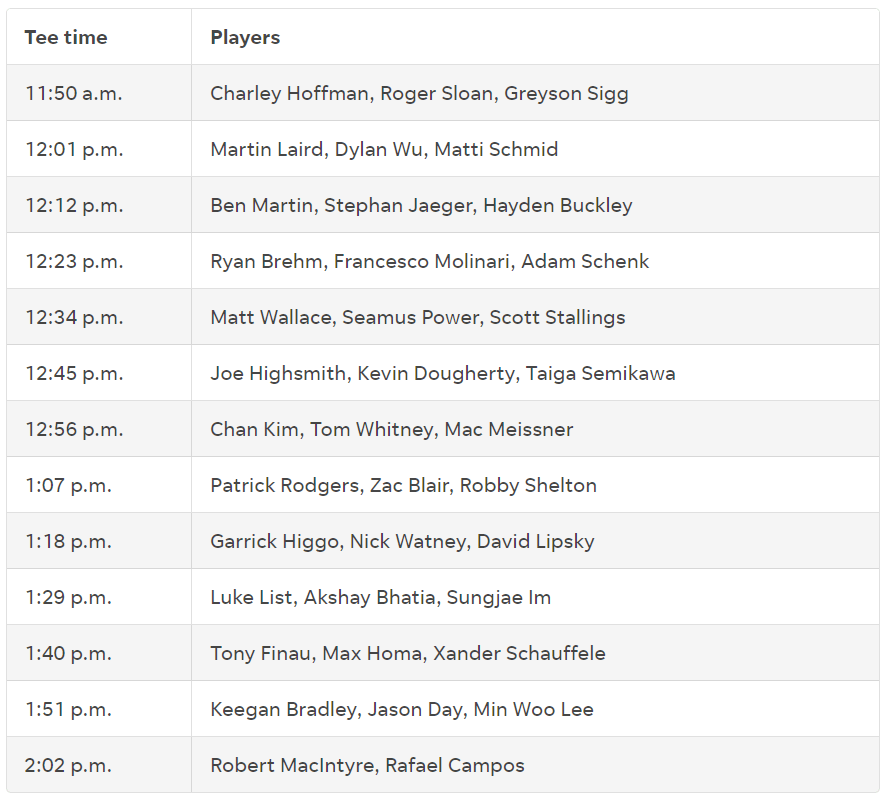Select Tony Finau, Max Homa group

[x=408, y=653]
